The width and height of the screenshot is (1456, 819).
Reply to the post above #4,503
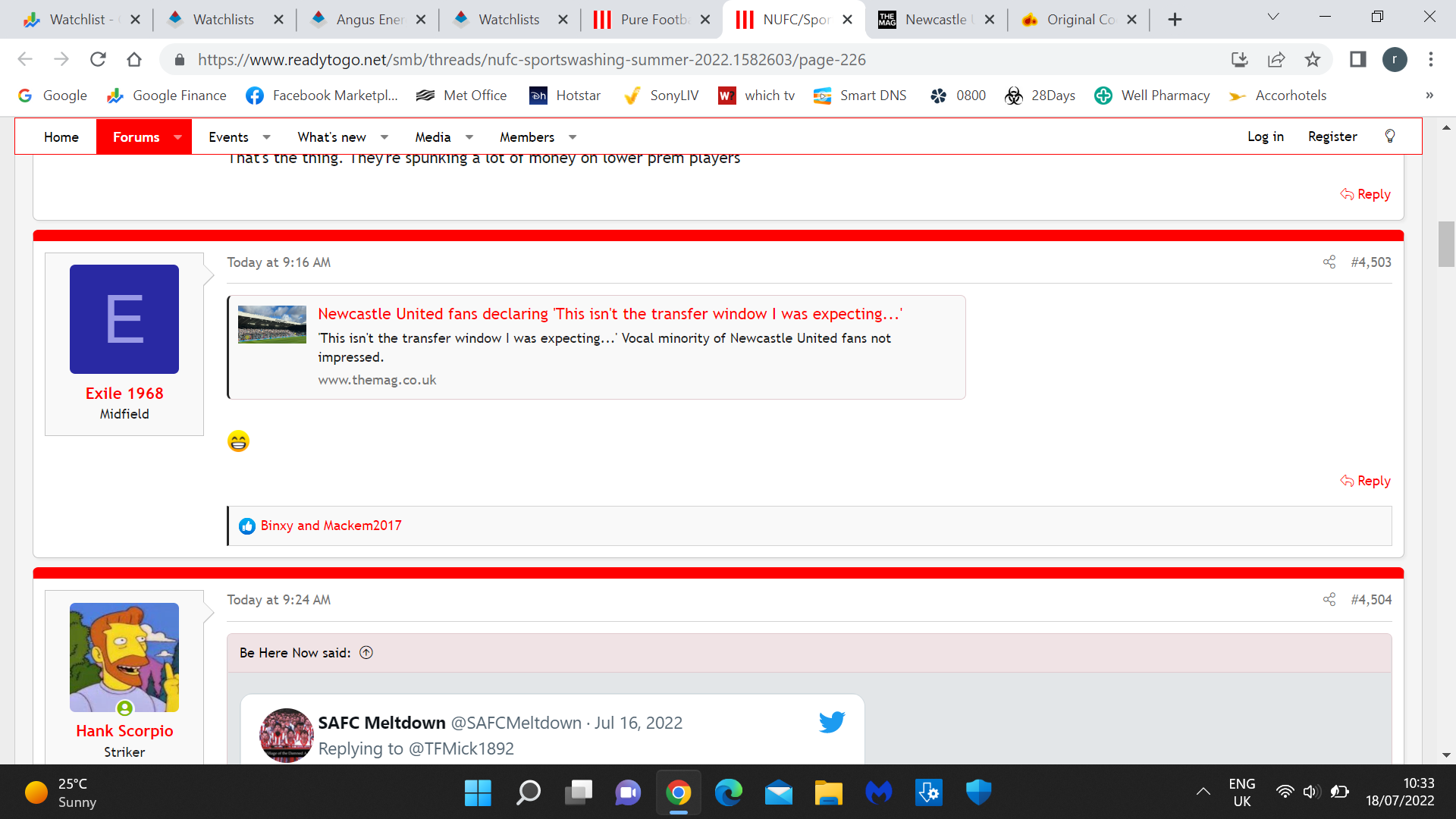[x=1365, y=194]
